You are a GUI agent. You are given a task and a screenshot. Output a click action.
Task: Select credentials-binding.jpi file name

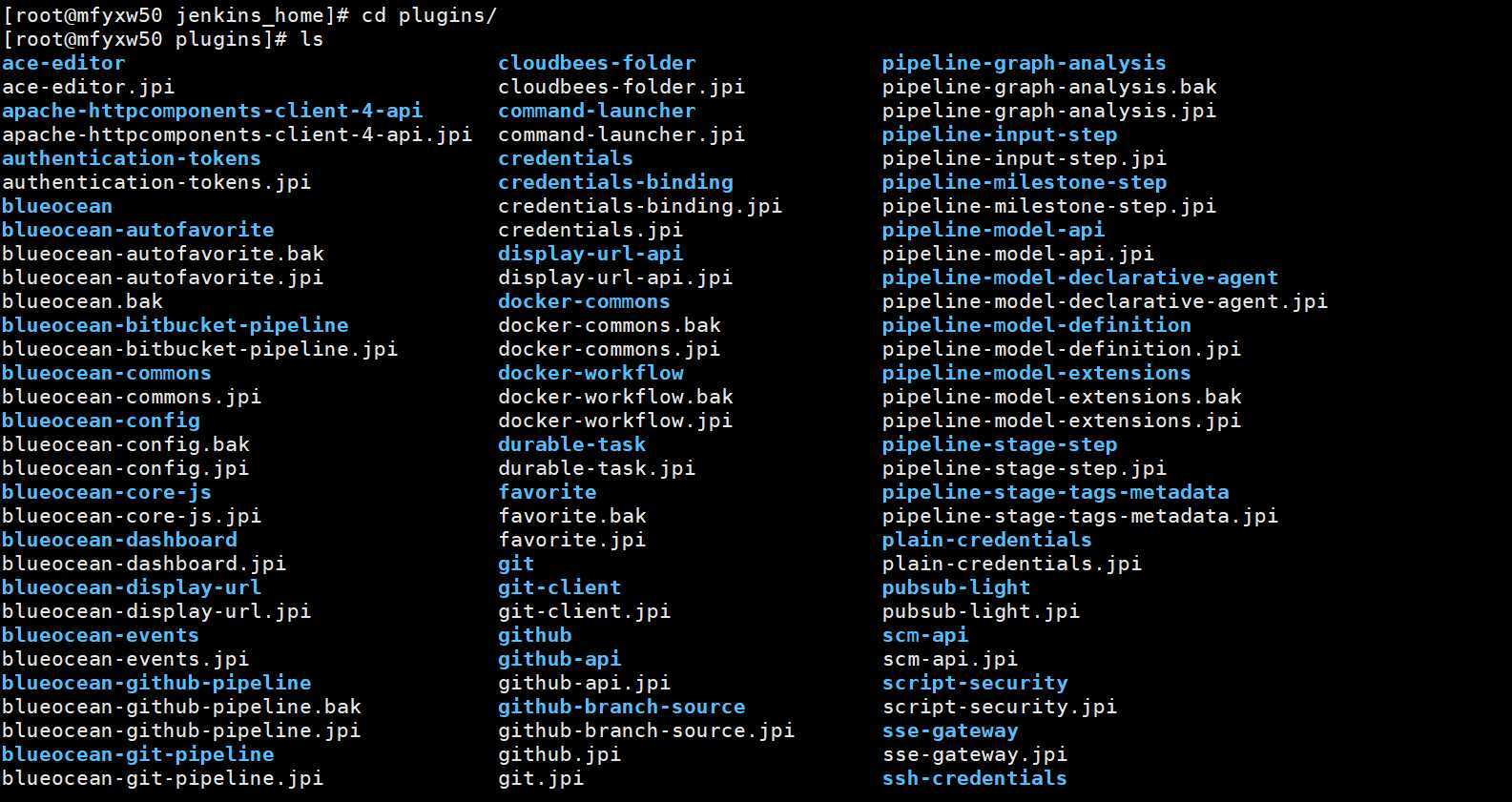click(x=640, y=206)
